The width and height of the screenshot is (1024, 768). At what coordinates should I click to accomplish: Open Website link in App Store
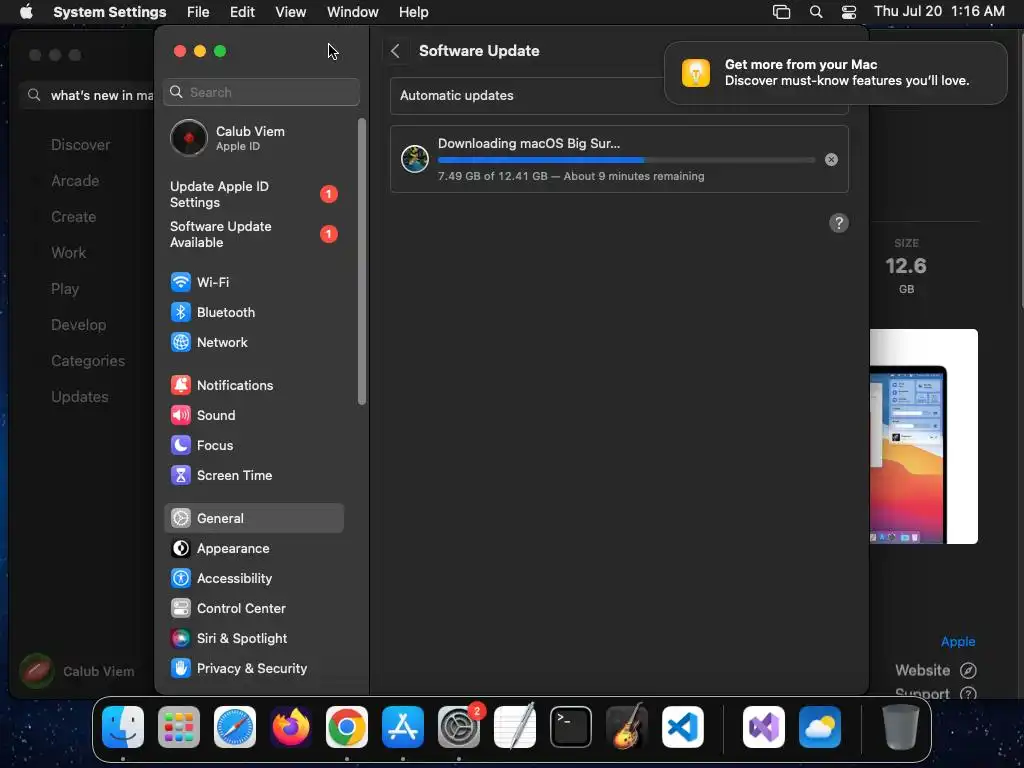(935, 670)
